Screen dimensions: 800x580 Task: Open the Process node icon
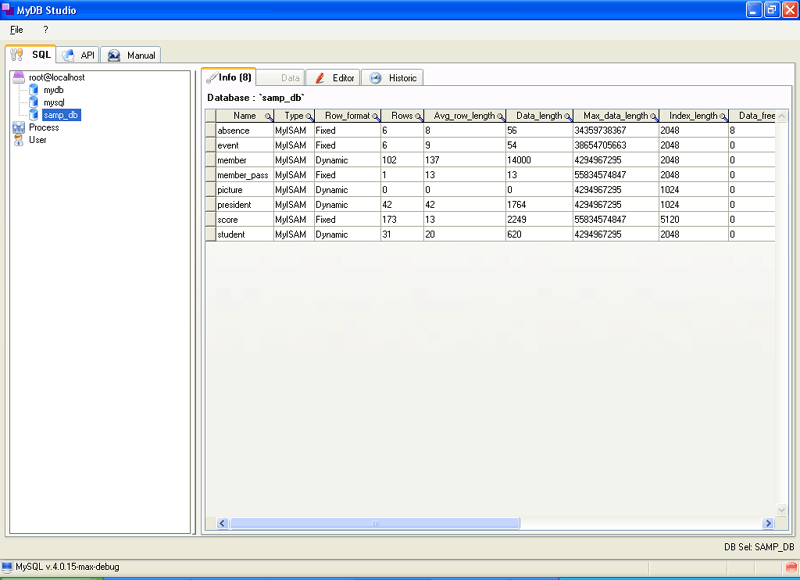pyautogui.click(x=18, y=128)
